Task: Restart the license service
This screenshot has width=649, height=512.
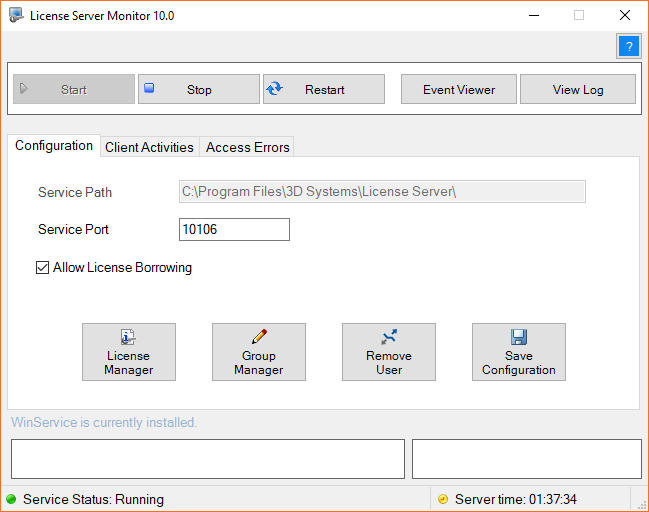Action: (324, 89)
